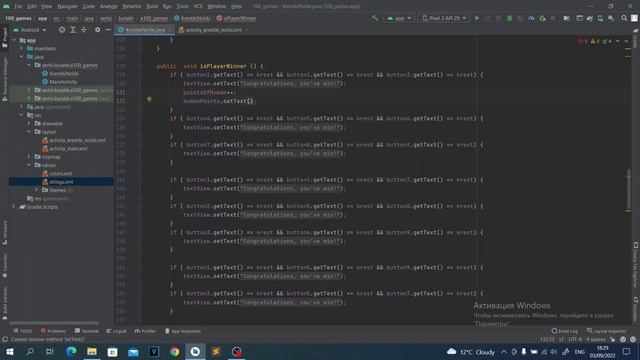
Task: Open the Terminal tool window
Action: pos(87,331)
